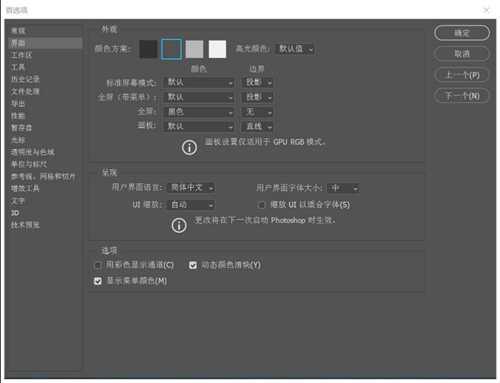Open 用户界面字体大小 dropdown
The height and width of the screenshot is (383, 500).
[x=343, y=188]
